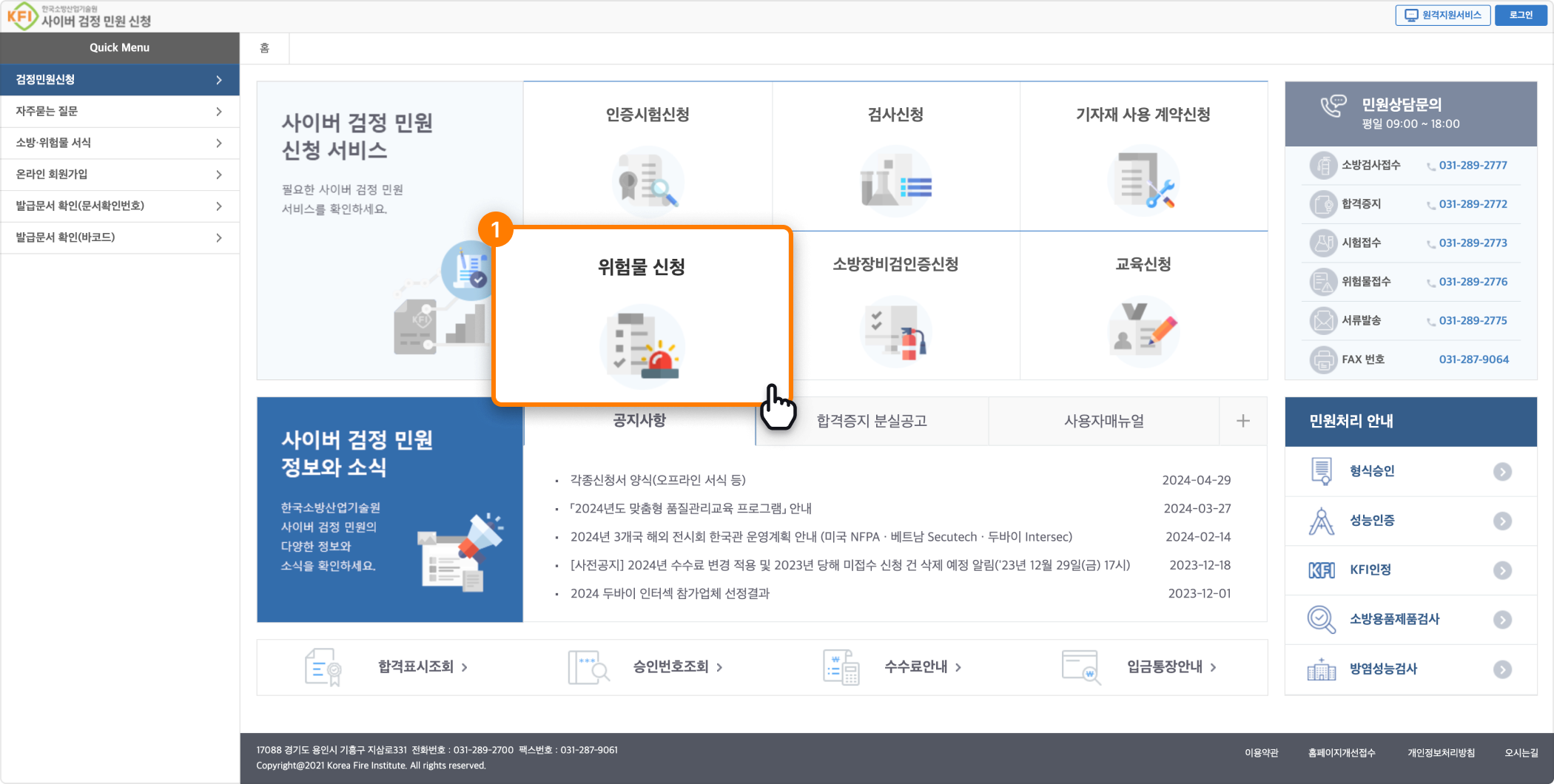The height and width of the screenshot is (784, 1554).
Task: Open the 합격표시조회 document icon
Action: click(323, 667)
